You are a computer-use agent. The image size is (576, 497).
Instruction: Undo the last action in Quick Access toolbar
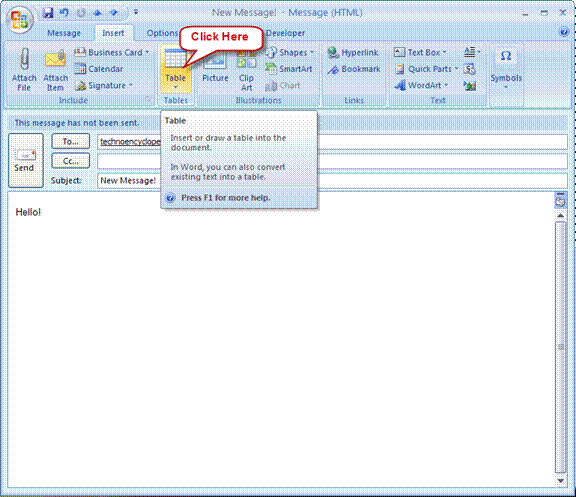click(x=65, y=13)
